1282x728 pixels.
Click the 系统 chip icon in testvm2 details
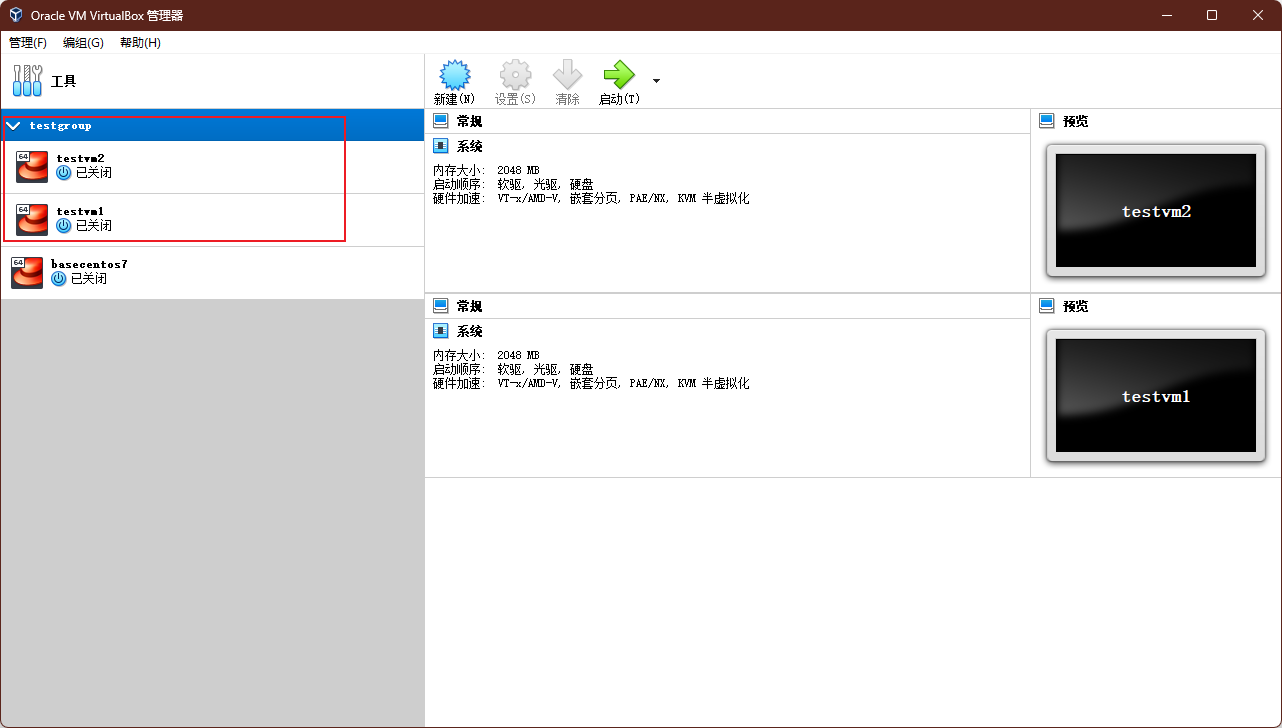tap(440, 146)
